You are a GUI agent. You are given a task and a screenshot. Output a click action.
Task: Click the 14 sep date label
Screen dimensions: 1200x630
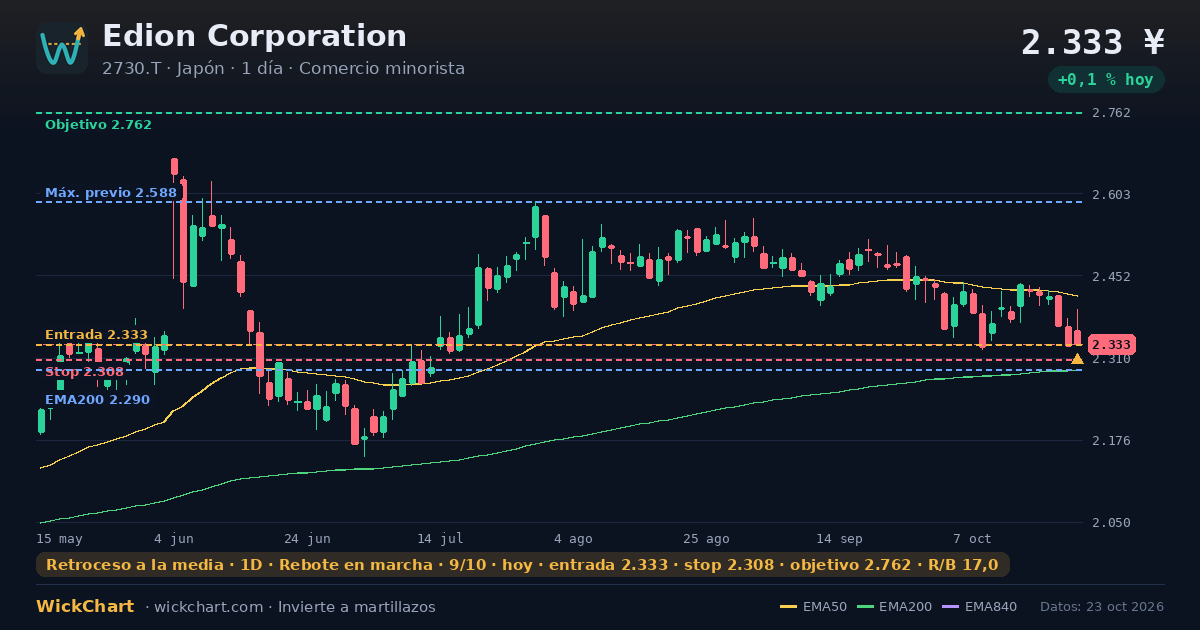[839, 538]
